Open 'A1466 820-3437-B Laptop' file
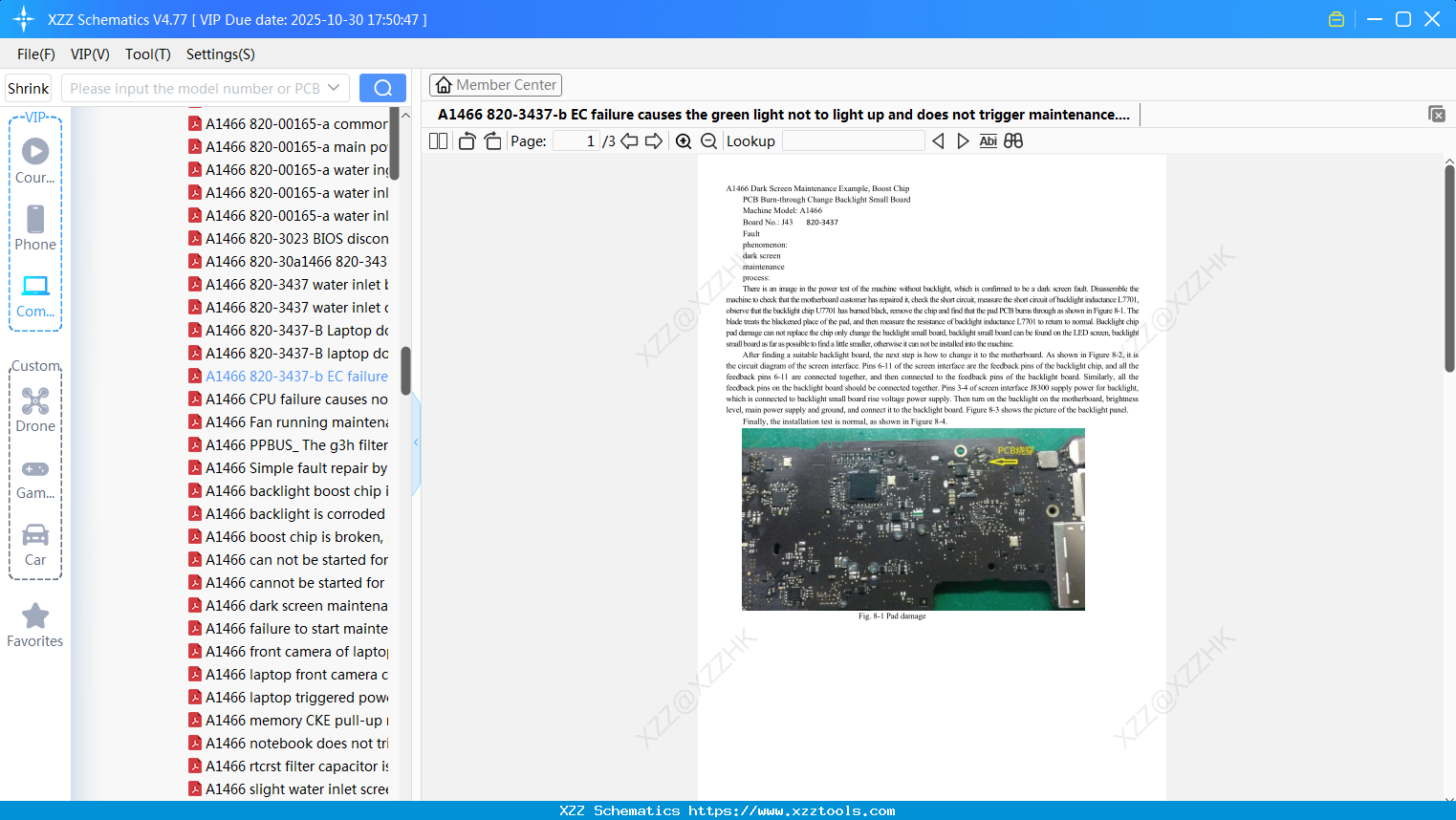This screenshot has width=1456, height=820. pos(297,331)
